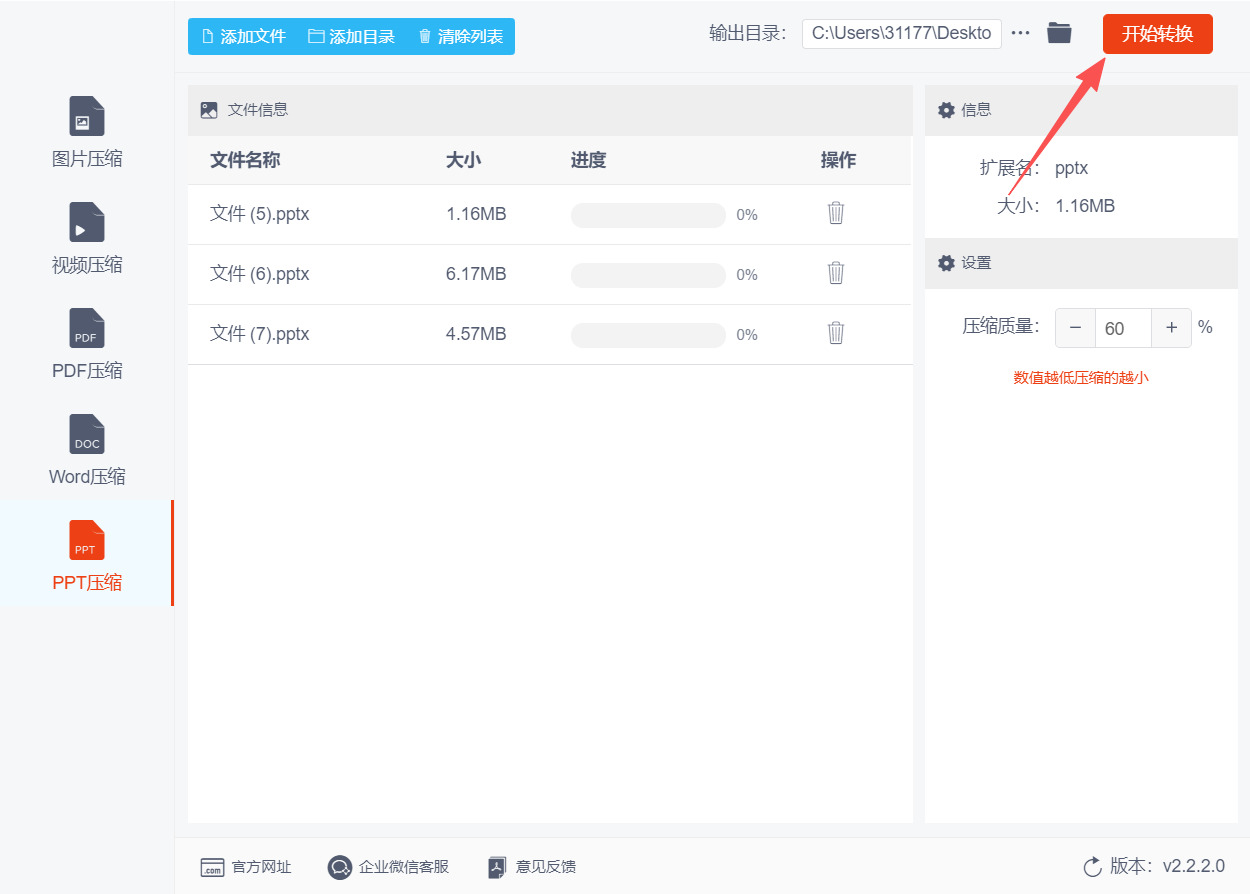Screen dimensions: 1250x894
Task: Click the version text v2.2.2.0
Action: [x=1193, y=866]
